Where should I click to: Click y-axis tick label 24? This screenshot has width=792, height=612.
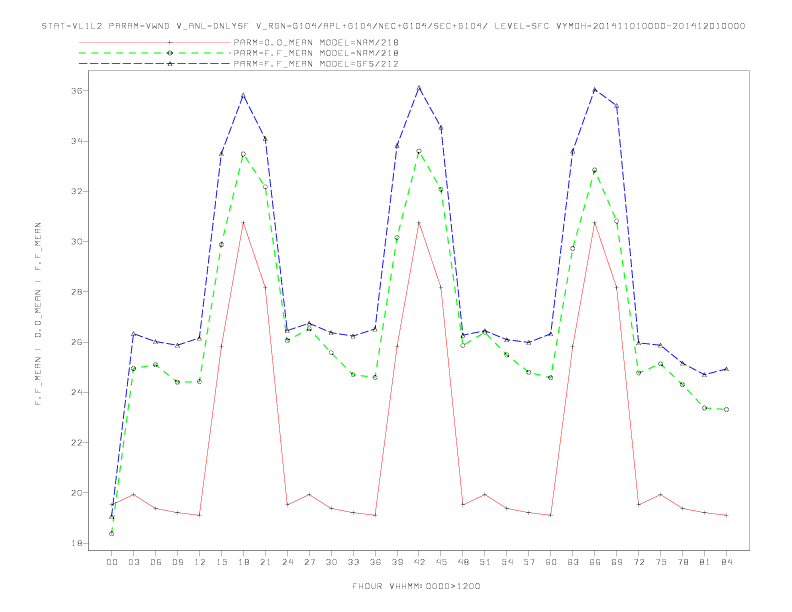tap(77, 392)
